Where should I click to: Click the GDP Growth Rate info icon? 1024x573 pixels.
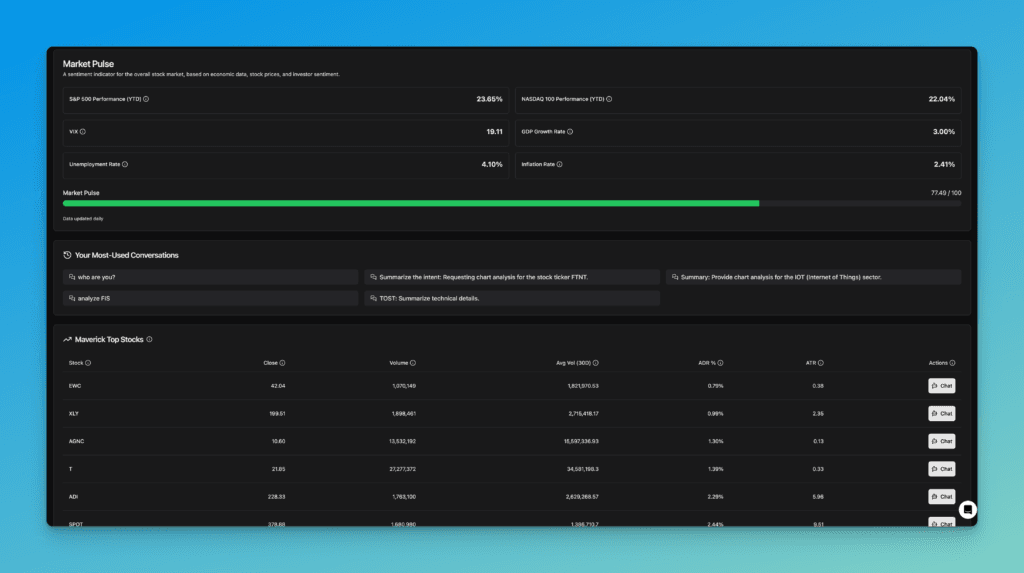(570, 131)
